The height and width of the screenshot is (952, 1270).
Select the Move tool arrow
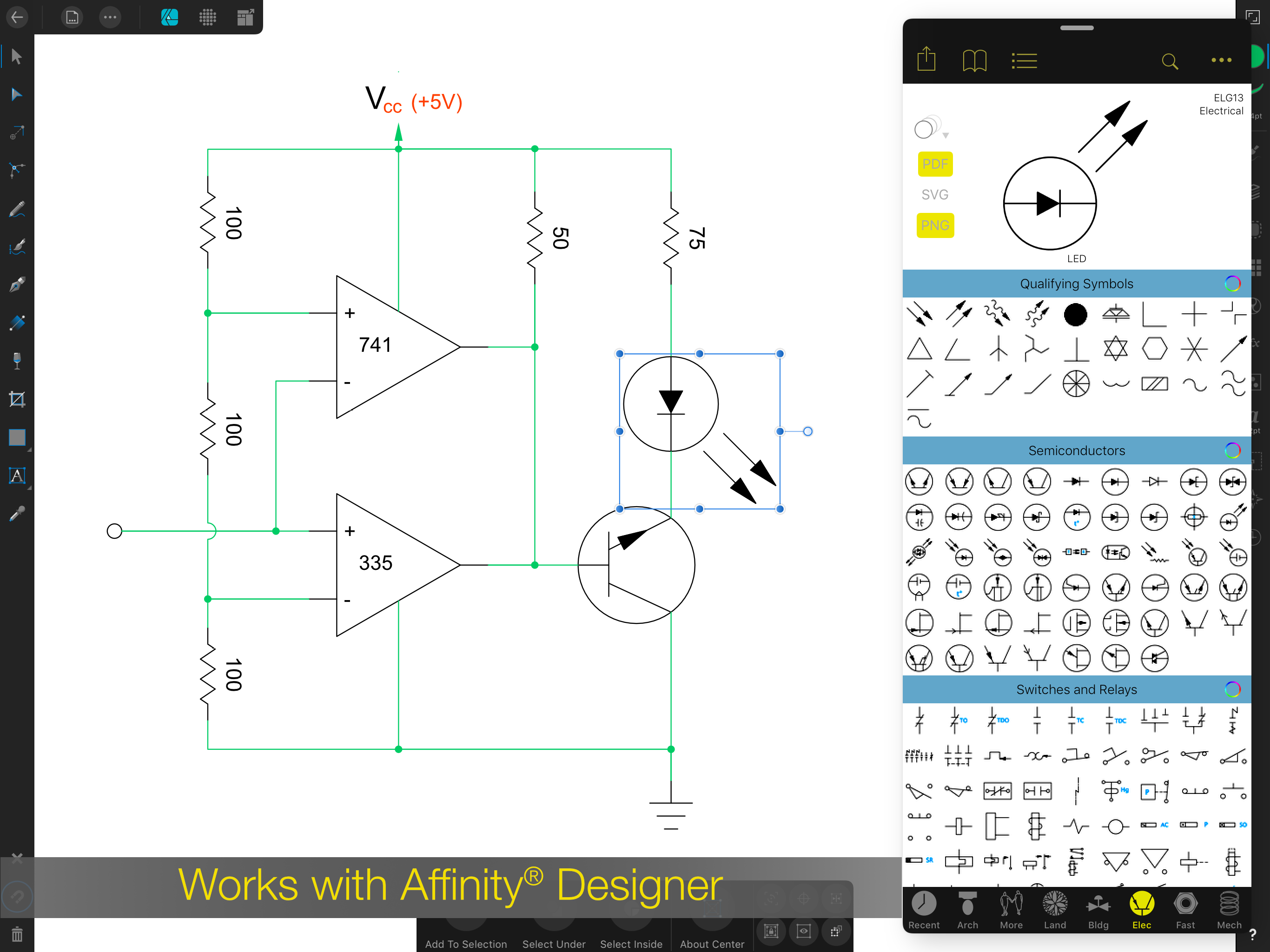coord(17,57)
